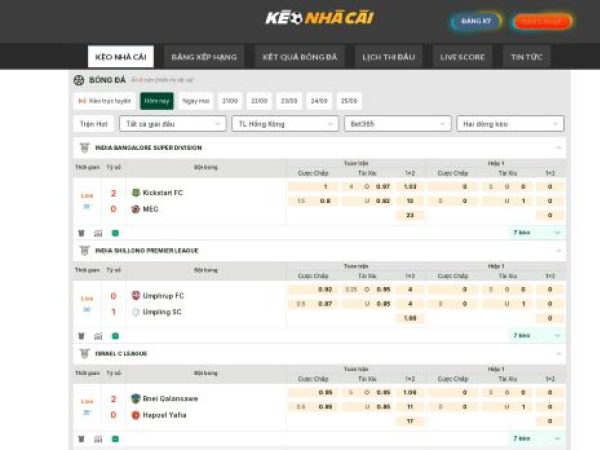This screenshot has width=600, height=450.
Task: Toggle the Trận Hot filter
Action: pyautogui.click(x=93, y=124)
